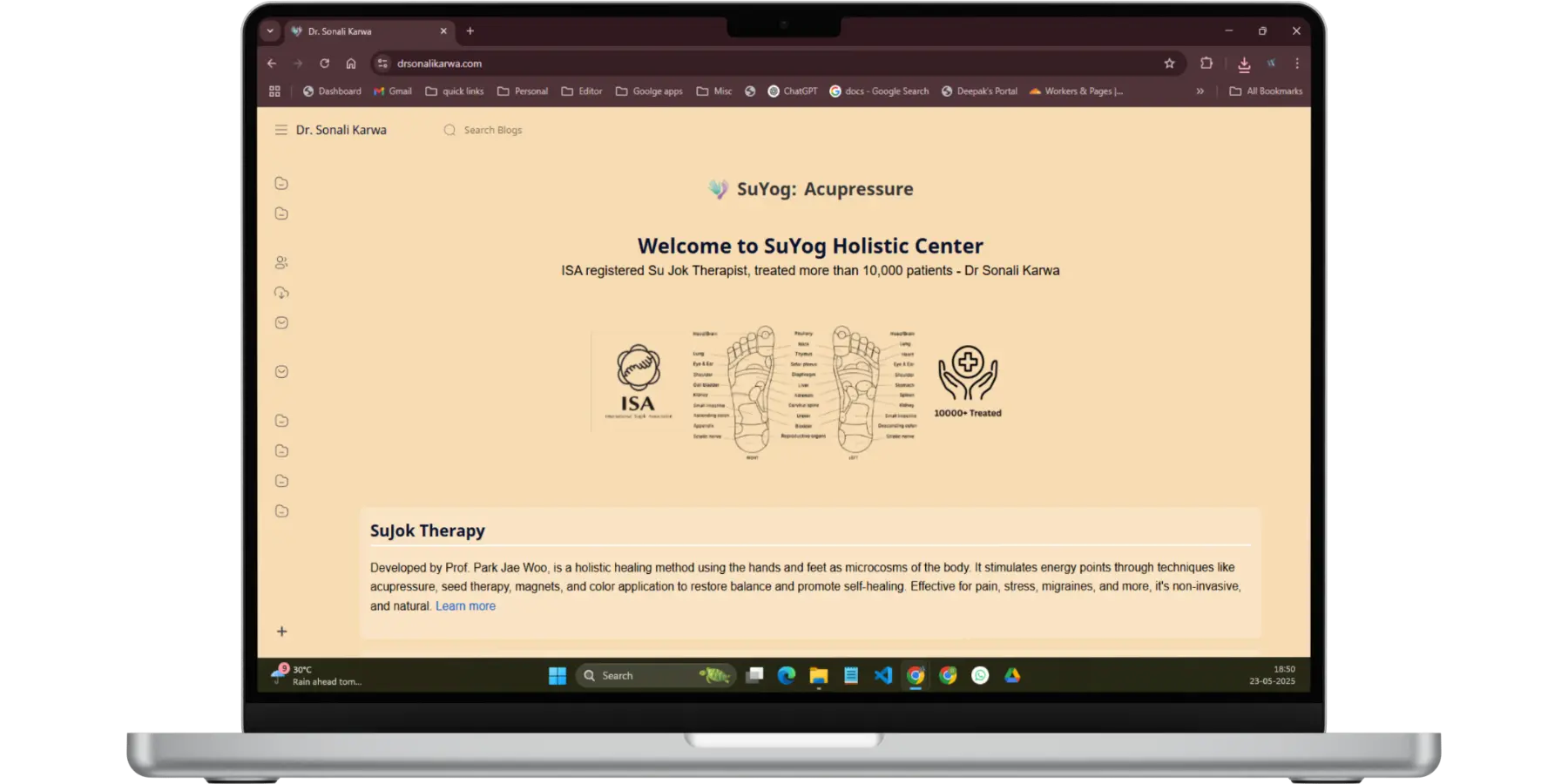Click the Welcome to SuYog Holistic Center heading

[810, 246]
